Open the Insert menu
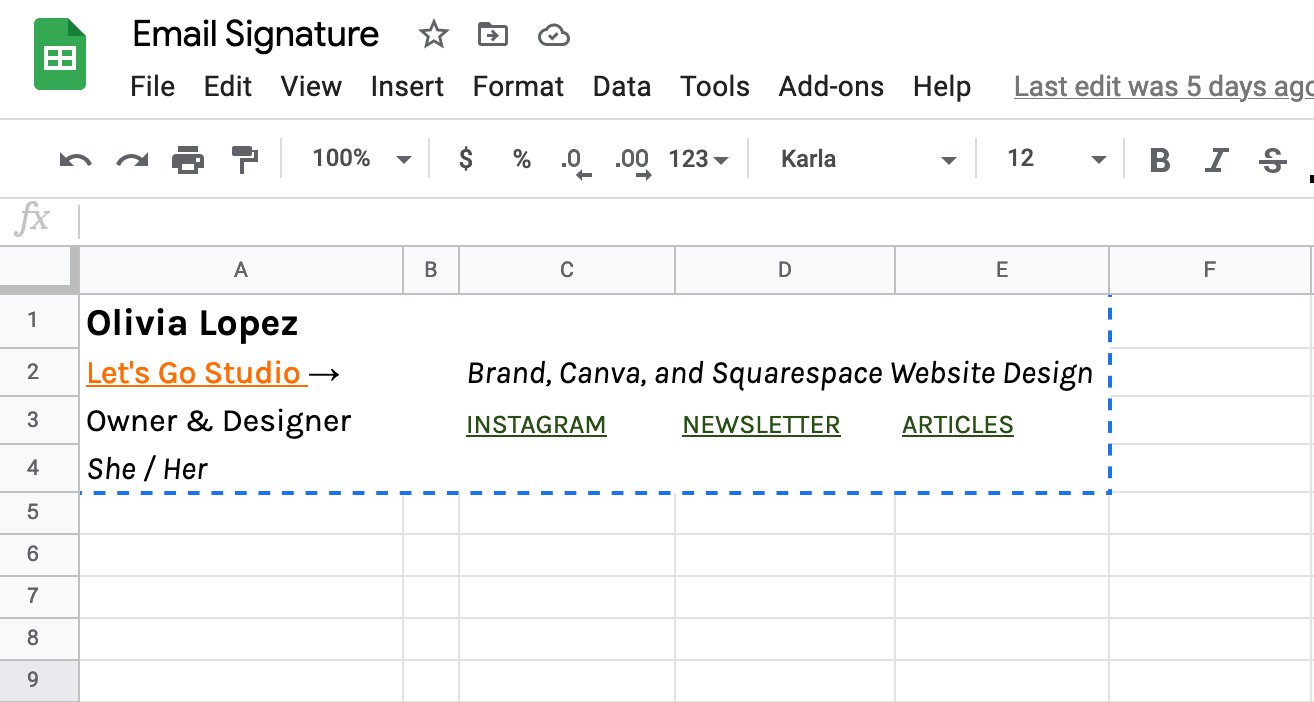Viewport: 1314px width, 702px height. tap(407, 87)
